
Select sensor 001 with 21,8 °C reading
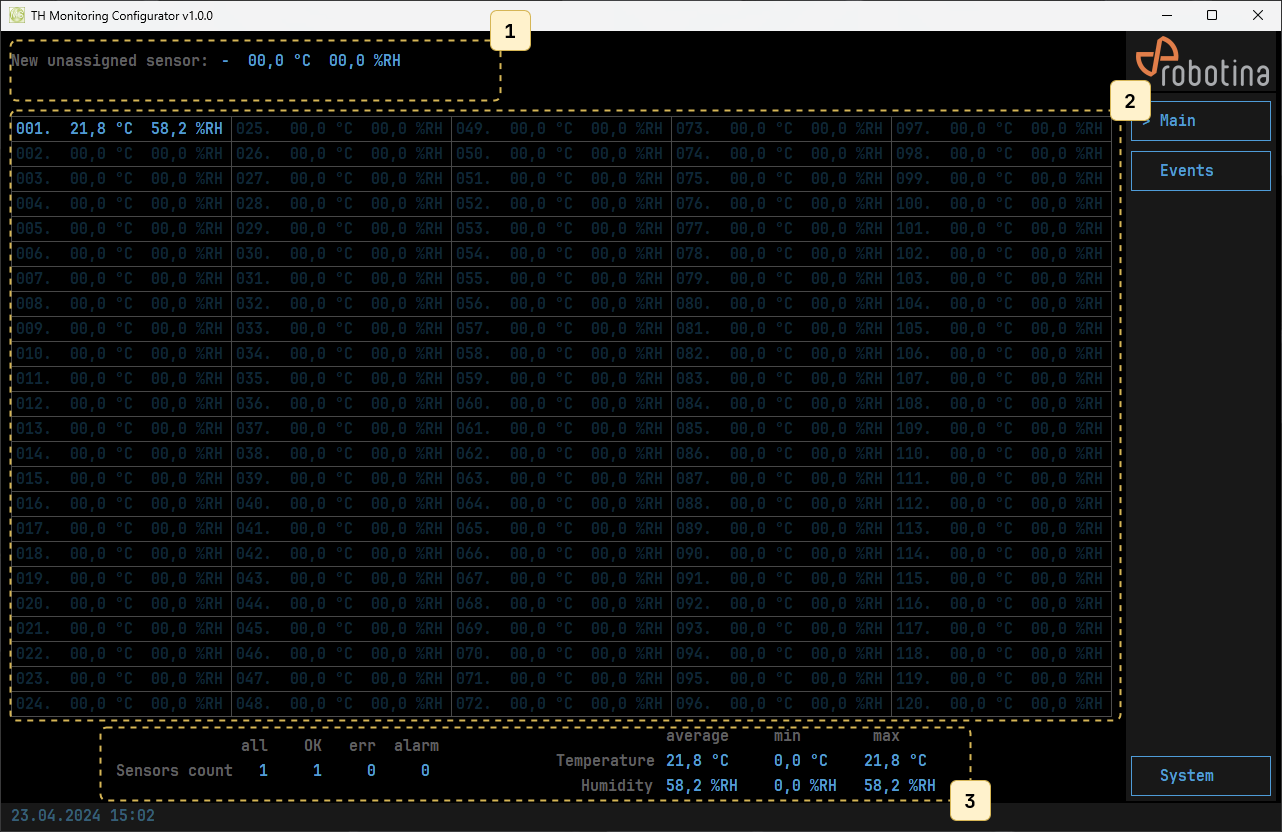[x=121, y=129]
